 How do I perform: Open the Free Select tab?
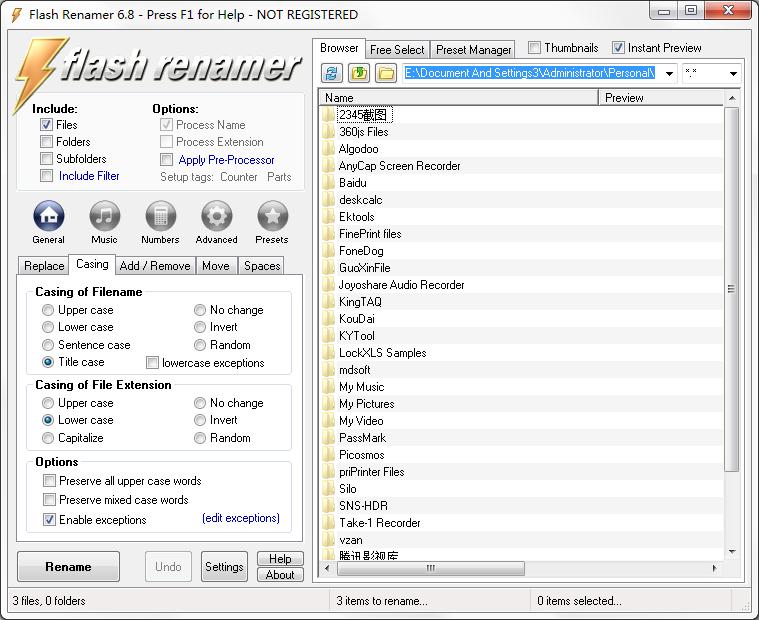tap(397, 49)
